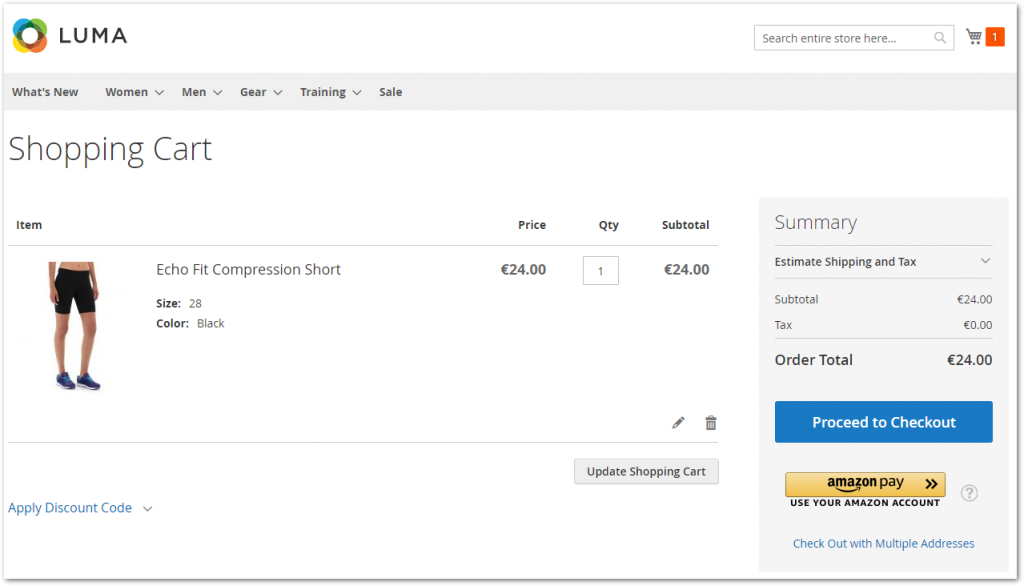
Task: Expand the Apply Discount Code section
Action: [80, 508]
